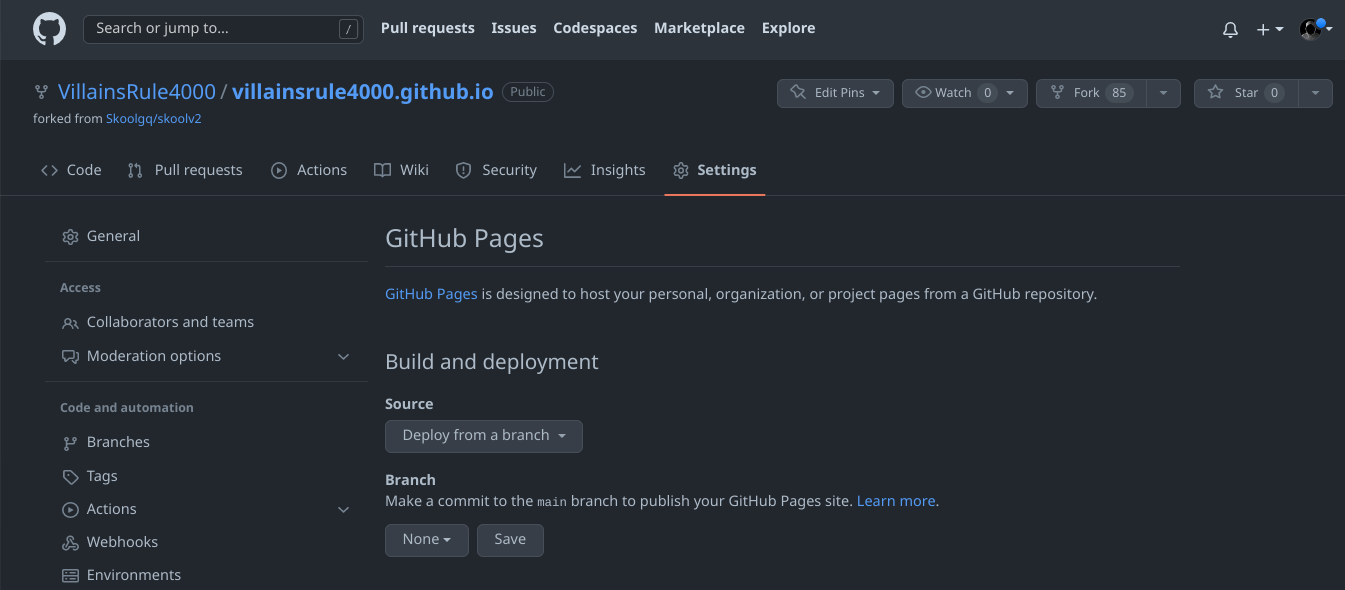Open the notifications bell
The width and height of the screenshot is (1345, 590).
tap(1230, 30)
